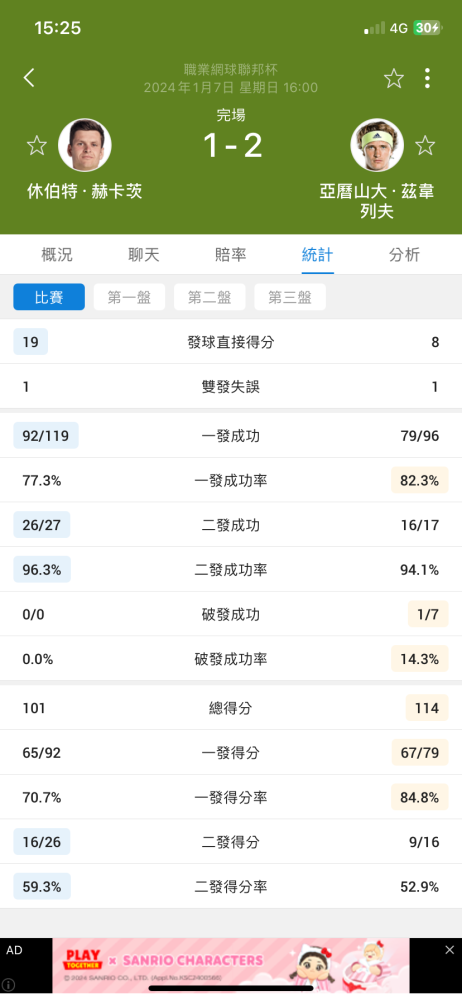Show 第一盤 statistics
Image resolution: width=462 pixels, height=1000 pixels.
(129, 297)
